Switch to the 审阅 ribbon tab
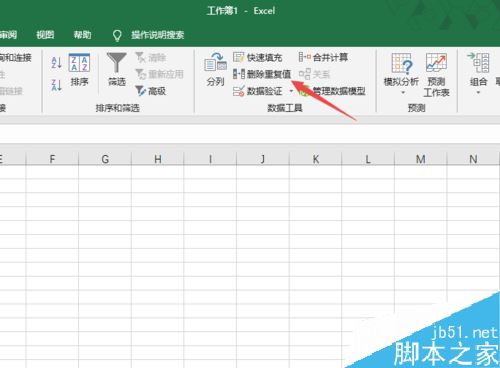500x368 pixels. point(8,35)
